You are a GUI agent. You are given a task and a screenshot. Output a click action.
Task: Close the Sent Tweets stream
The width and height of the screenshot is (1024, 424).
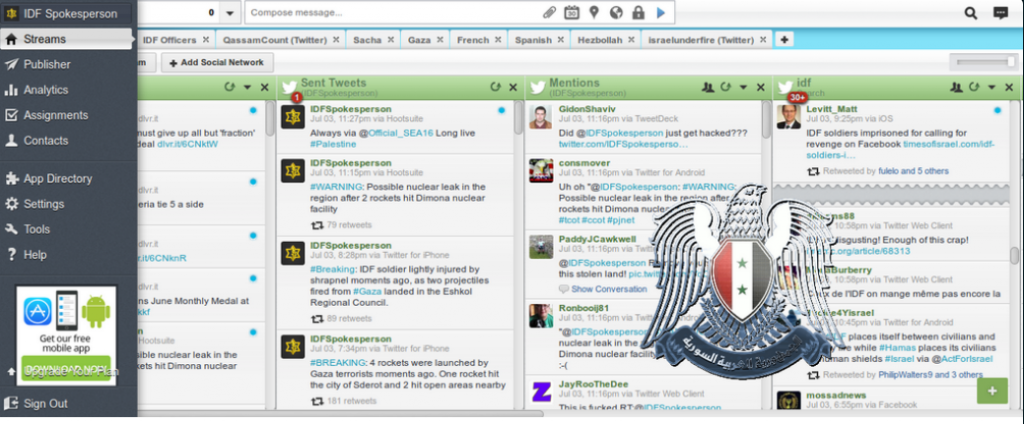click(513, 87)
